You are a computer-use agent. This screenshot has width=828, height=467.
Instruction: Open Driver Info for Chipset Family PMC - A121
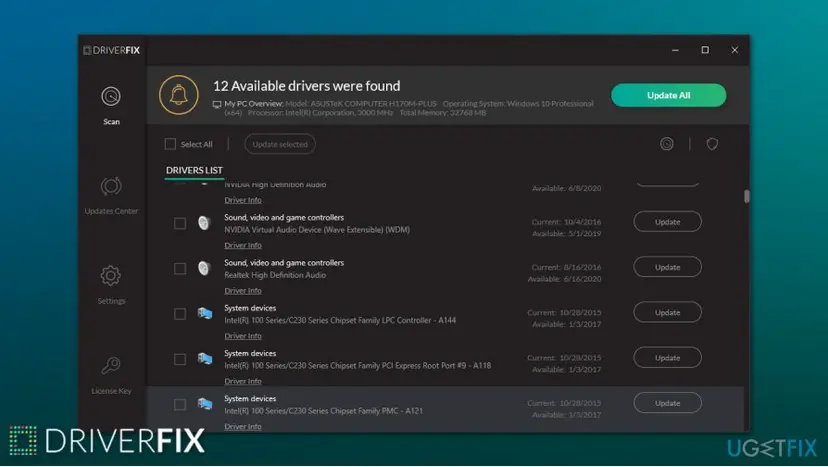click(243, 427)
